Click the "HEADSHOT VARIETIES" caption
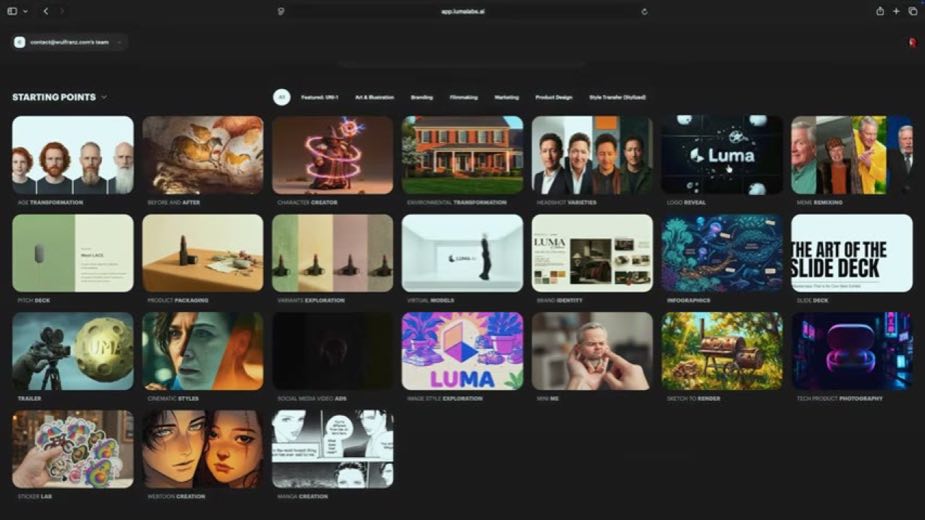 click(x=566, y=202)
